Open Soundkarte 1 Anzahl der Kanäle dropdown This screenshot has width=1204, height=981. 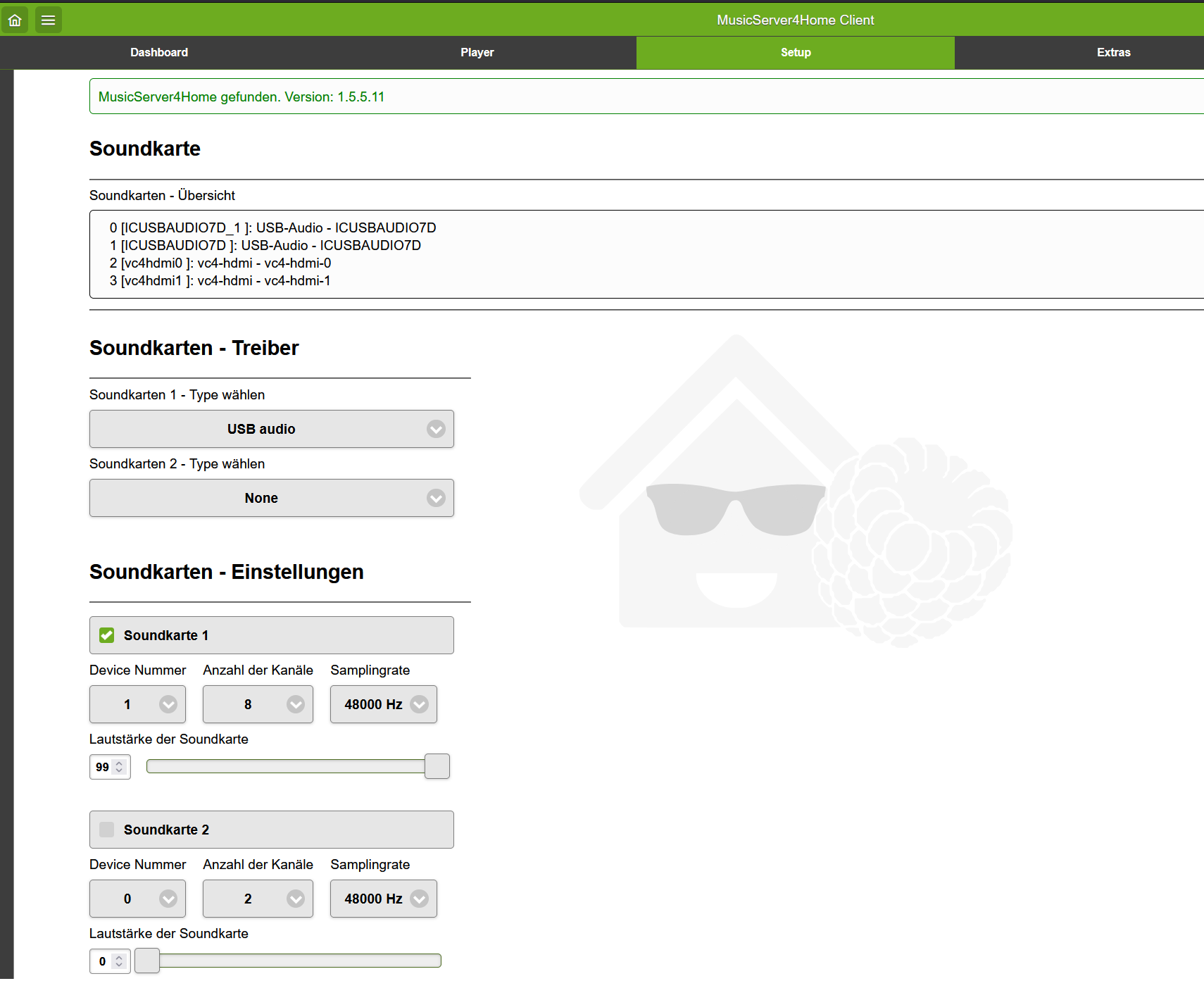[x=258, y=704]
